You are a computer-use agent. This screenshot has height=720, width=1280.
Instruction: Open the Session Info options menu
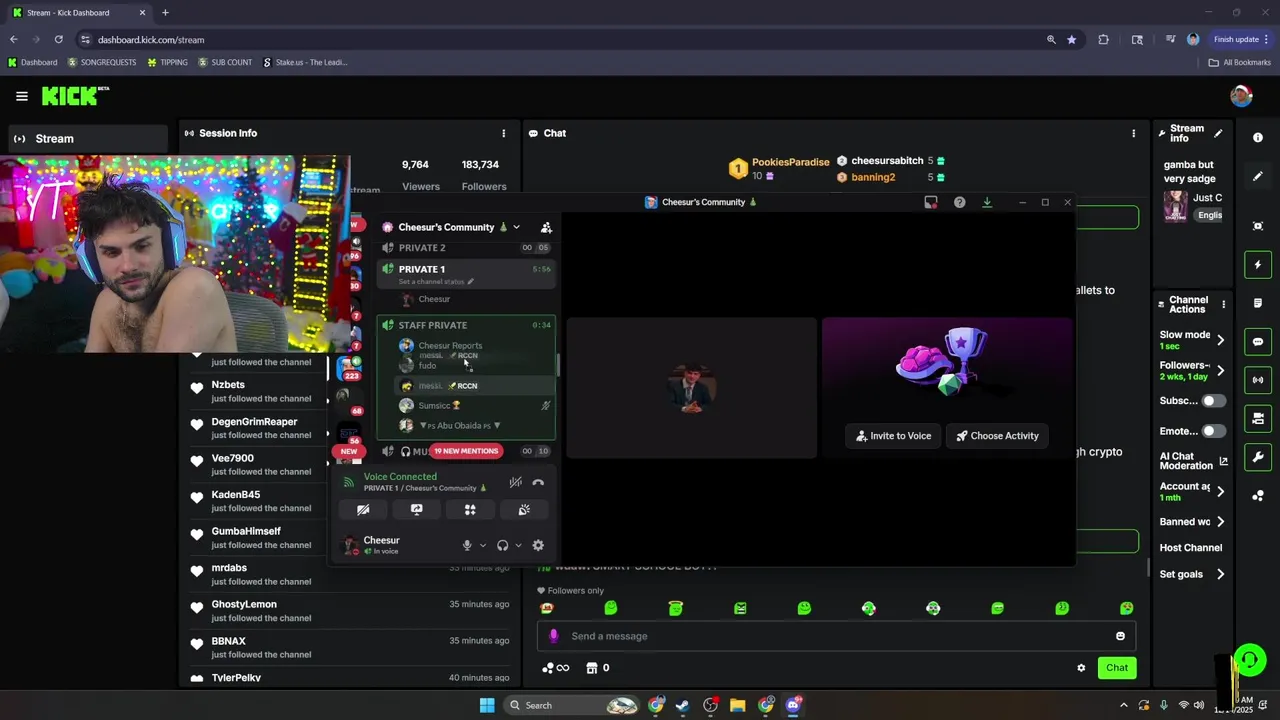(x=503, y=133)
